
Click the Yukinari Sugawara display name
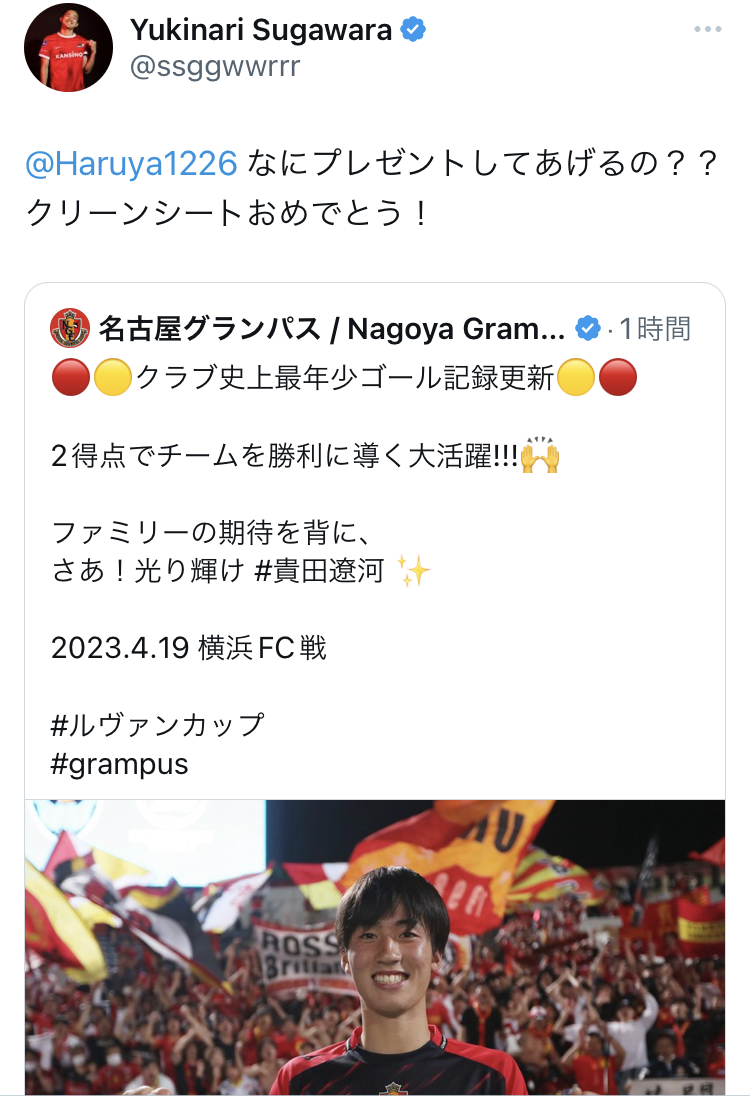pyautogui.click(x=261, y=30)
